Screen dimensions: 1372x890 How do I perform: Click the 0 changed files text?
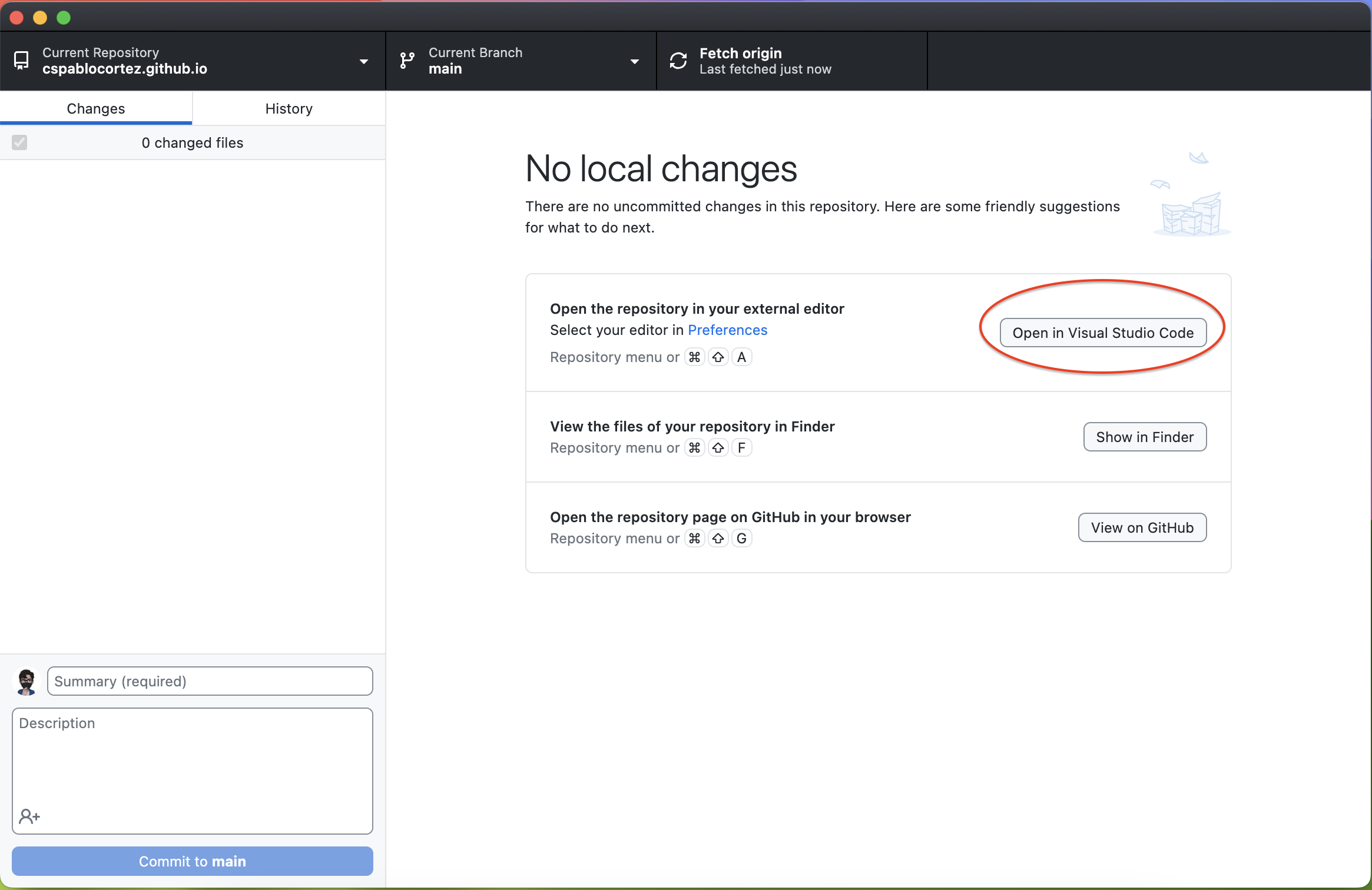(193, 142)
